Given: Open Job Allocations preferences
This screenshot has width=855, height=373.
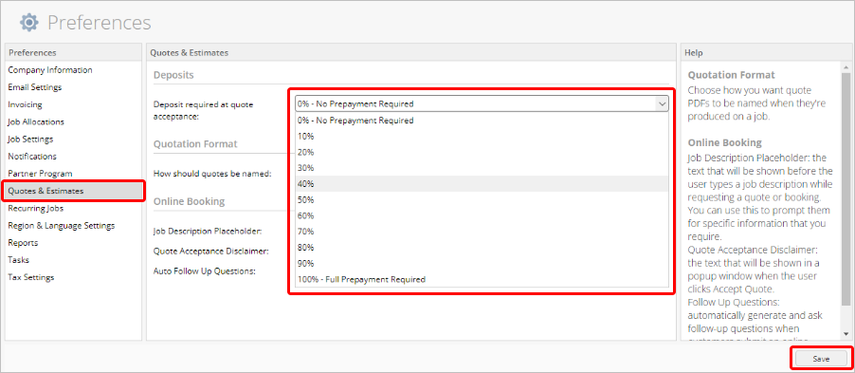Looking at the screenshot, I should pyautogui.click(x=36, y=122).
